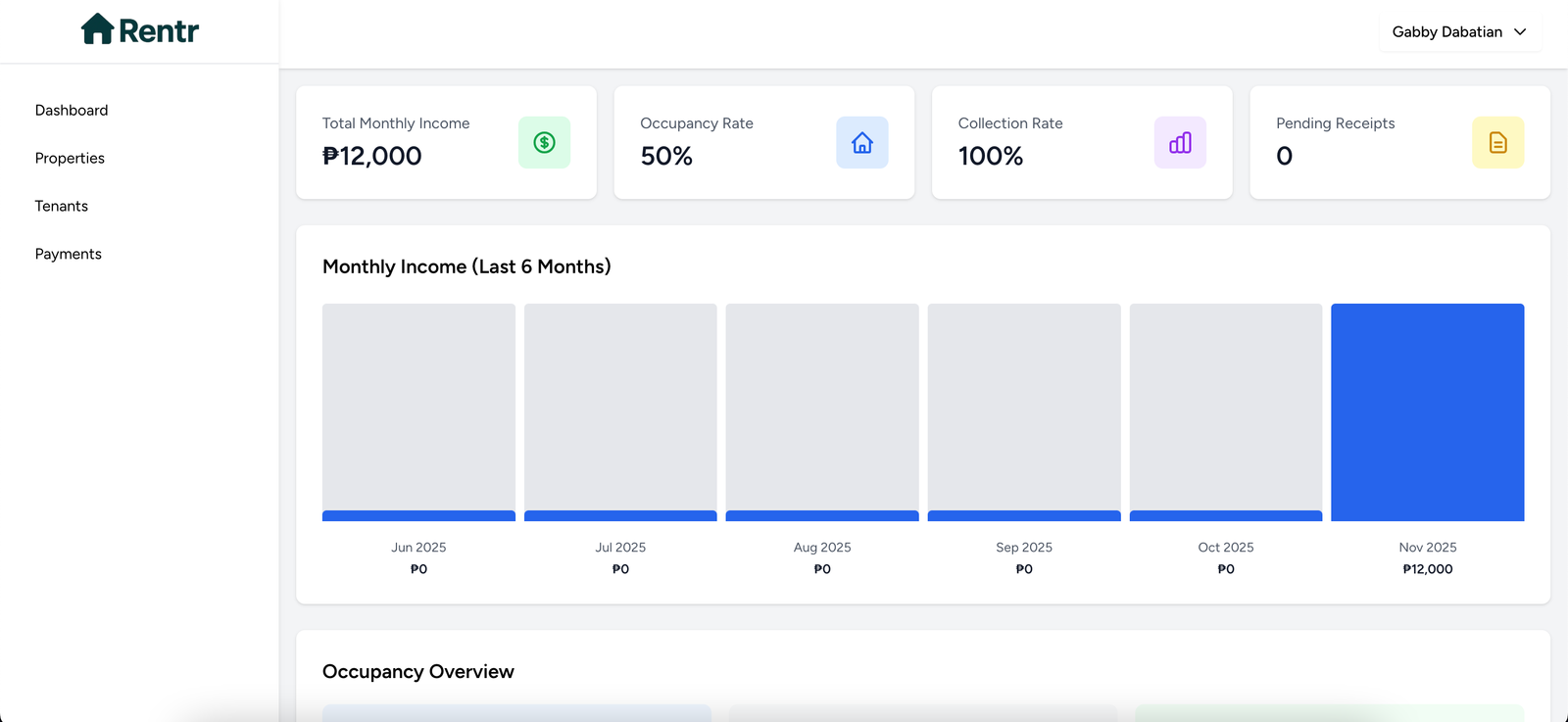Select the Nov 2025 income bar
The width and height of the screenshot is (1568, 722).
[1427, 412]
